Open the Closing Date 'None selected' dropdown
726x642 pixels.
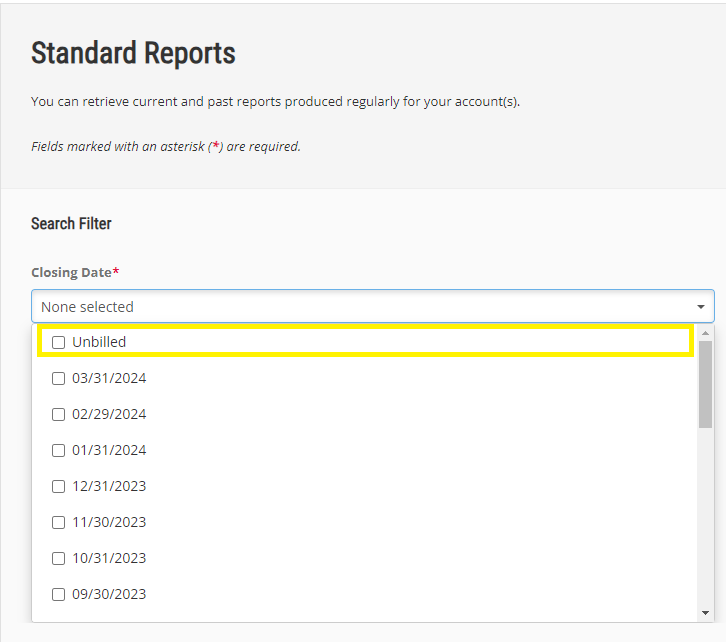coord(373,306)
